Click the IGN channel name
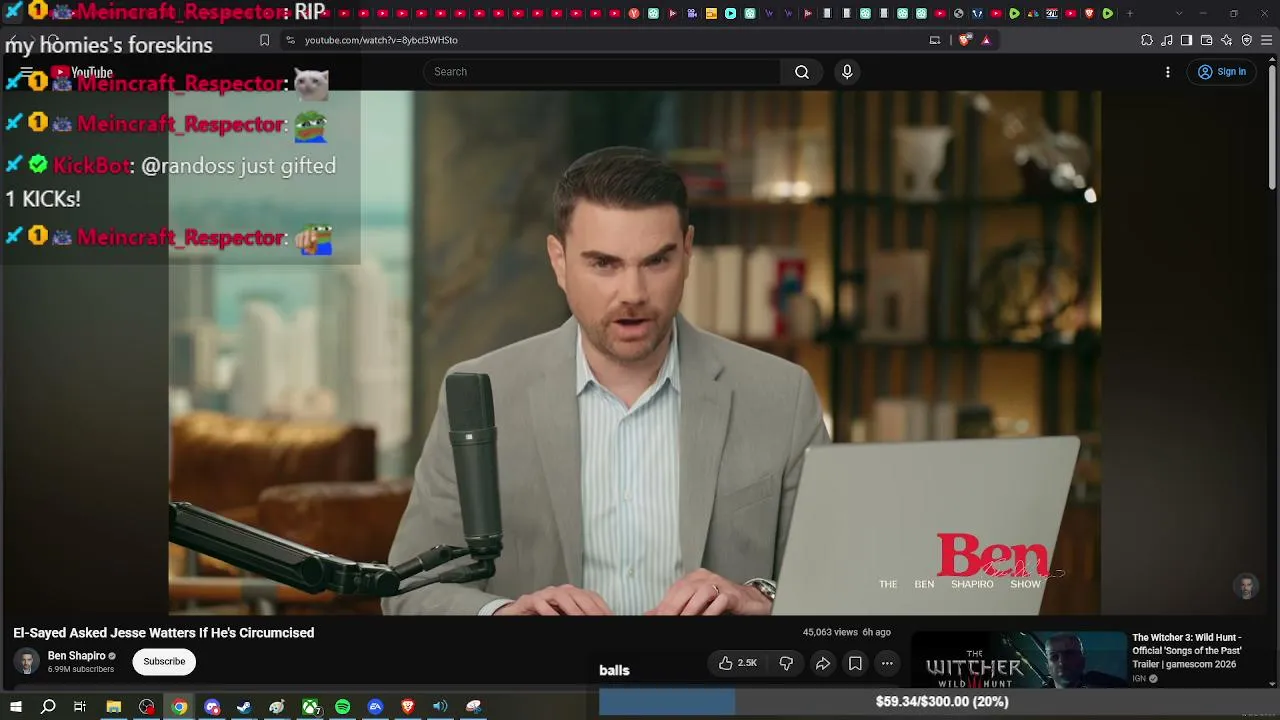 pyautogui.click(x=1138, y=679)
